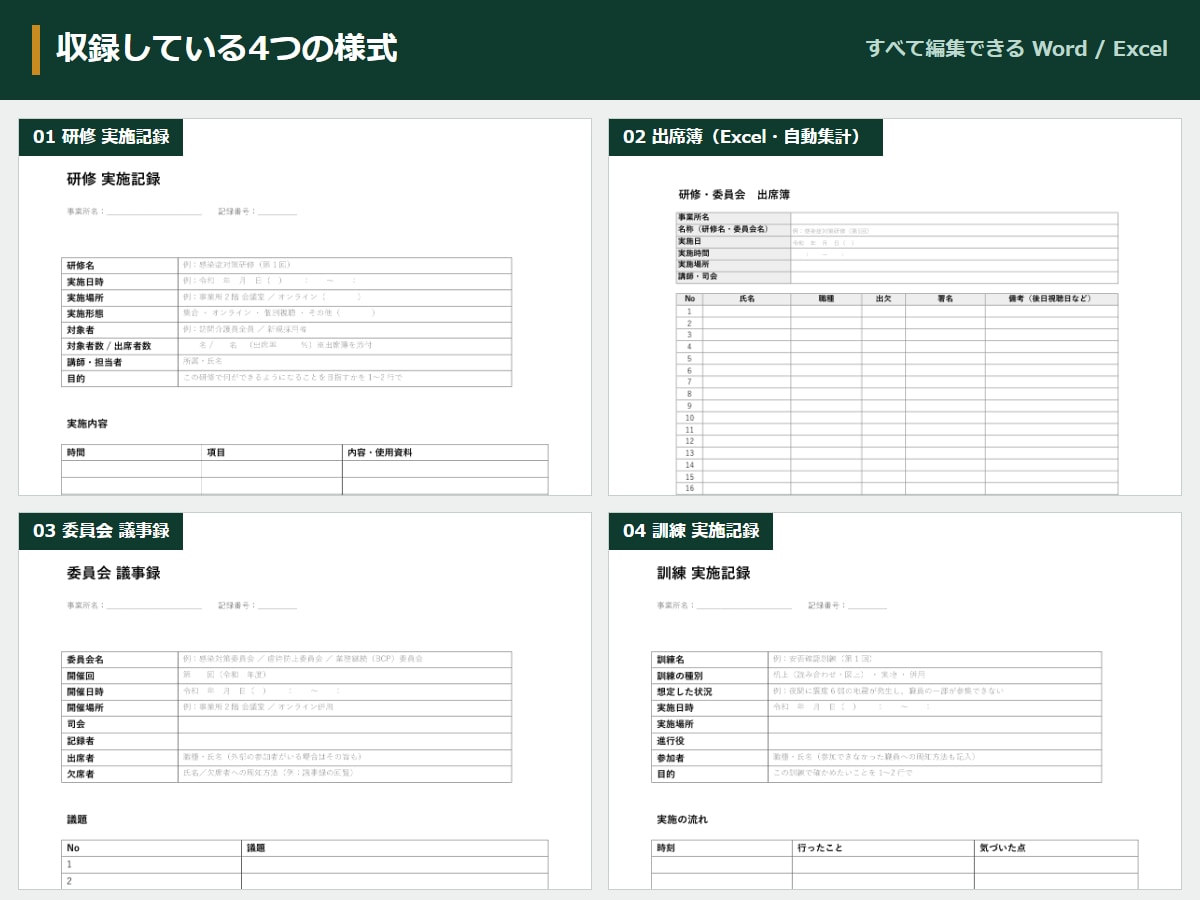Click the 出欠 column header
The image size is (1200, 900).
884,299
